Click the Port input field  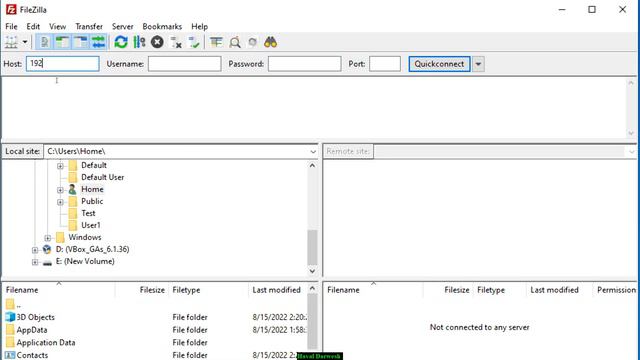click(385, 64)
